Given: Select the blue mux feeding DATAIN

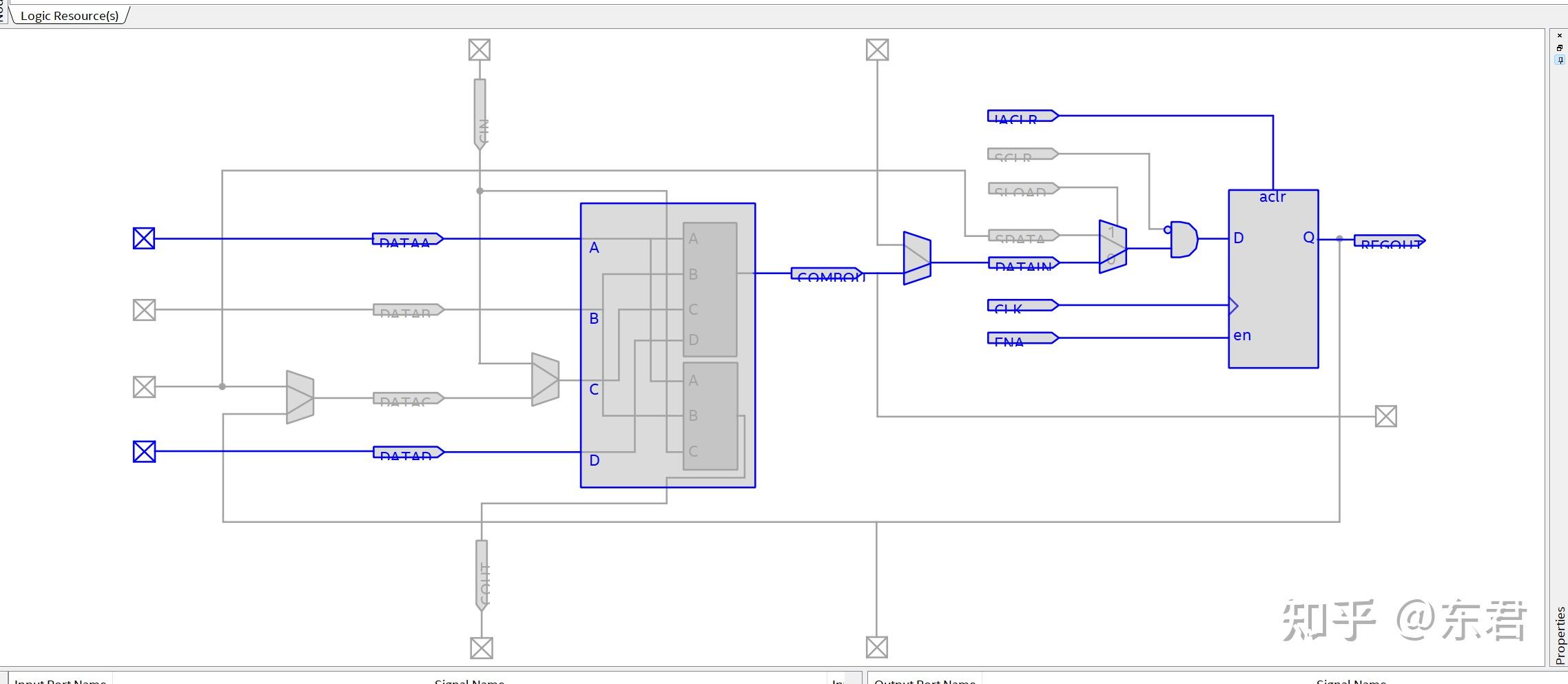Looking at the screenshot, I should (x=917, y=258).
